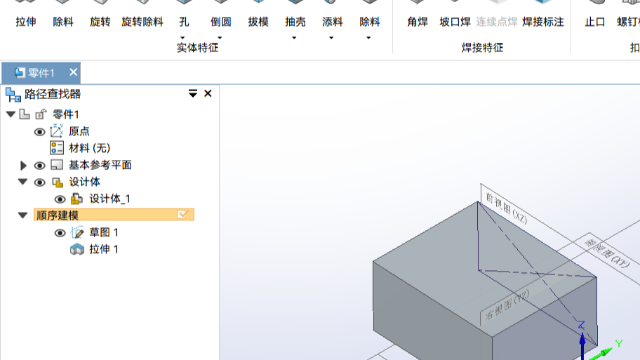This screenshot has width=640, height=360.
Task: Select 设计体 in the tree
Action: click(84, 182)
